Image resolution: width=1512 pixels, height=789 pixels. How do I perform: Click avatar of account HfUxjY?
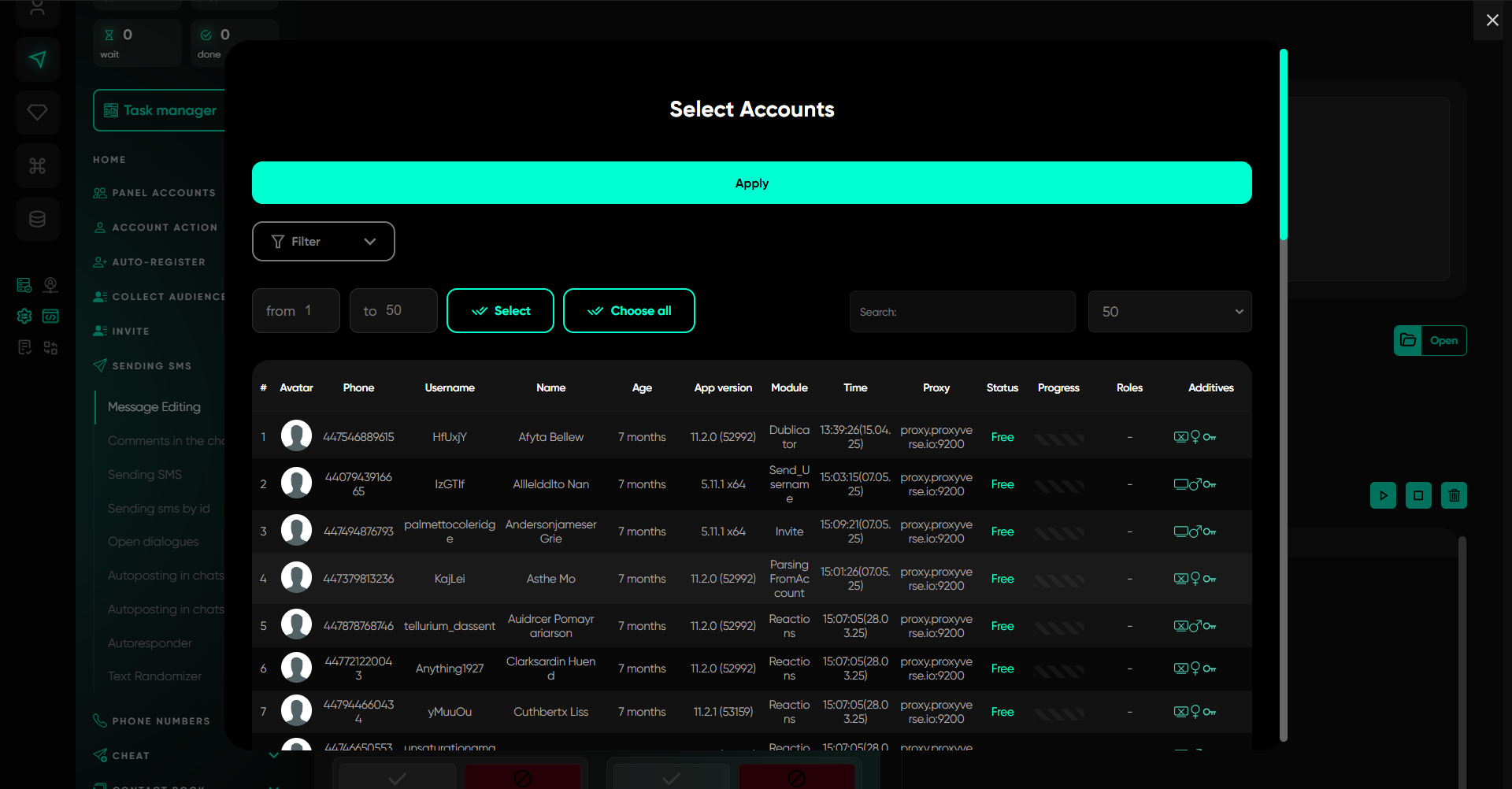point(296,436)
